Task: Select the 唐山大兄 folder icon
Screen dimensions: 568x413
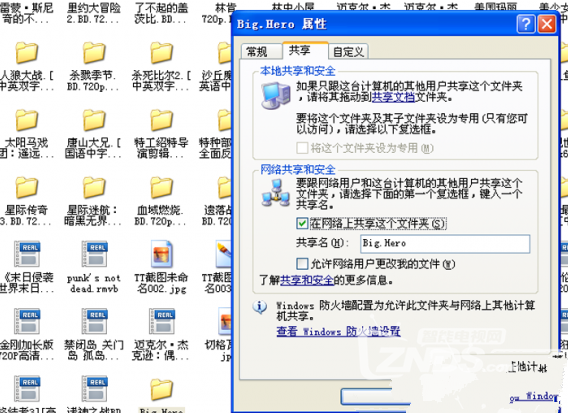Action: (x=94, y=120)
